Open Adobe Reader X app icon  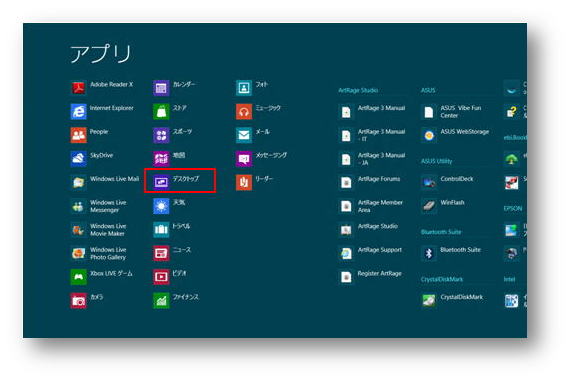[x=78, y=88]
